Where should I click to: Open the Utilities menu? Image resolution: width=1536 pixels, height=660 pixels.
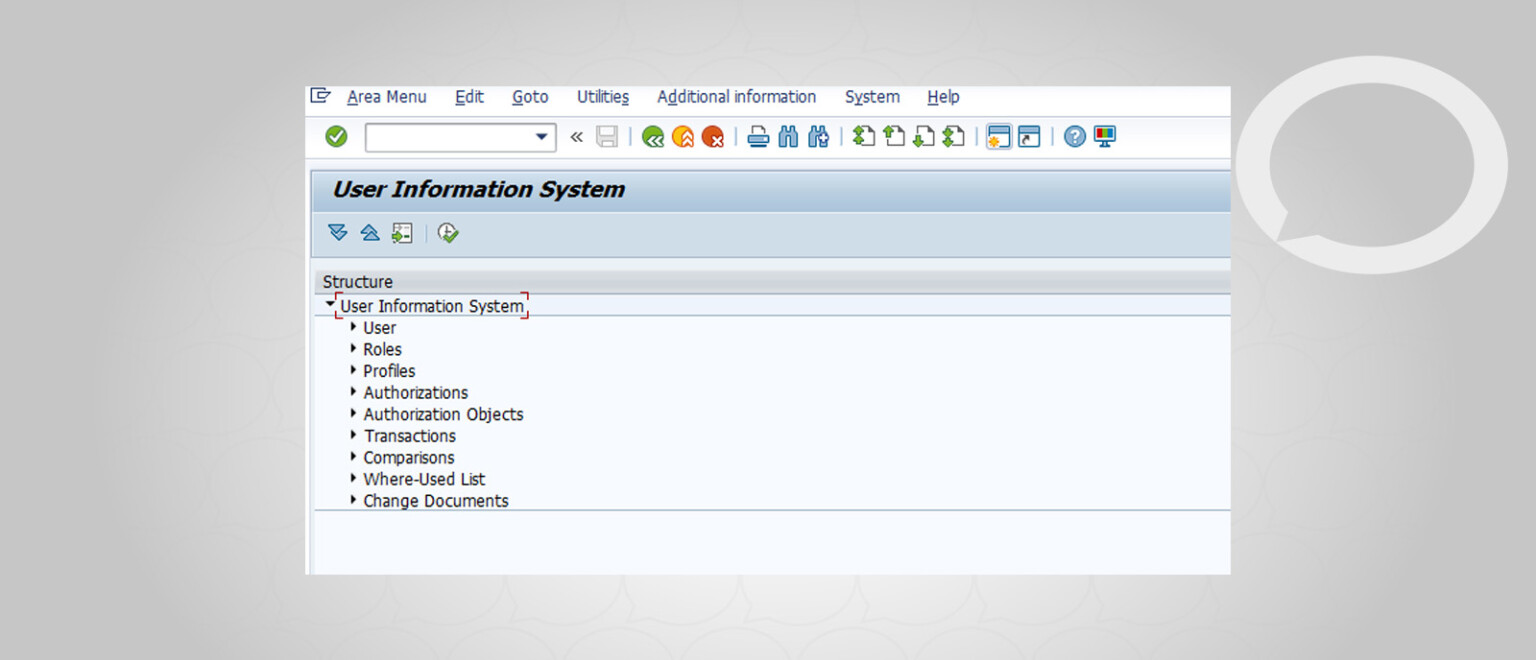coord(602,97)
